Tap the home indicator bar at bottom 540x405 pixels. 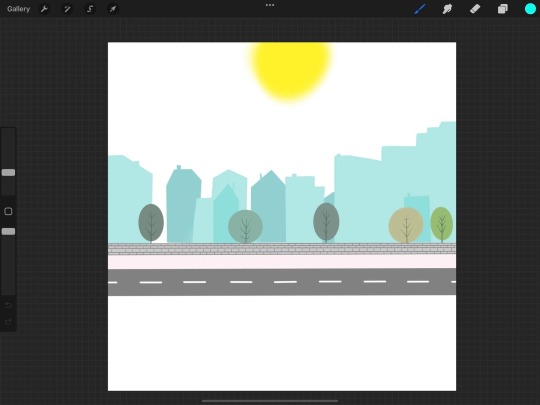(x=270, y=401)
